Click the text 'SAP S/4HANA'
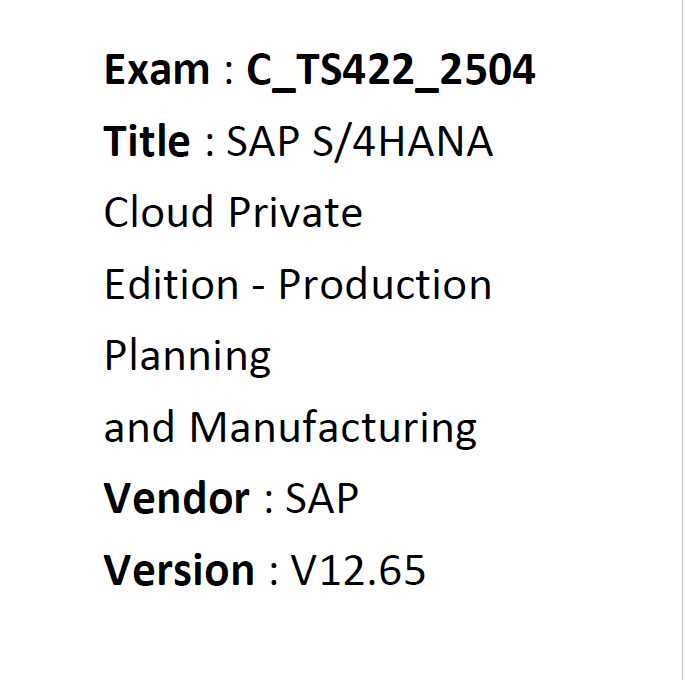Viewport: 684px width, 680px height. tap(360, 142)
